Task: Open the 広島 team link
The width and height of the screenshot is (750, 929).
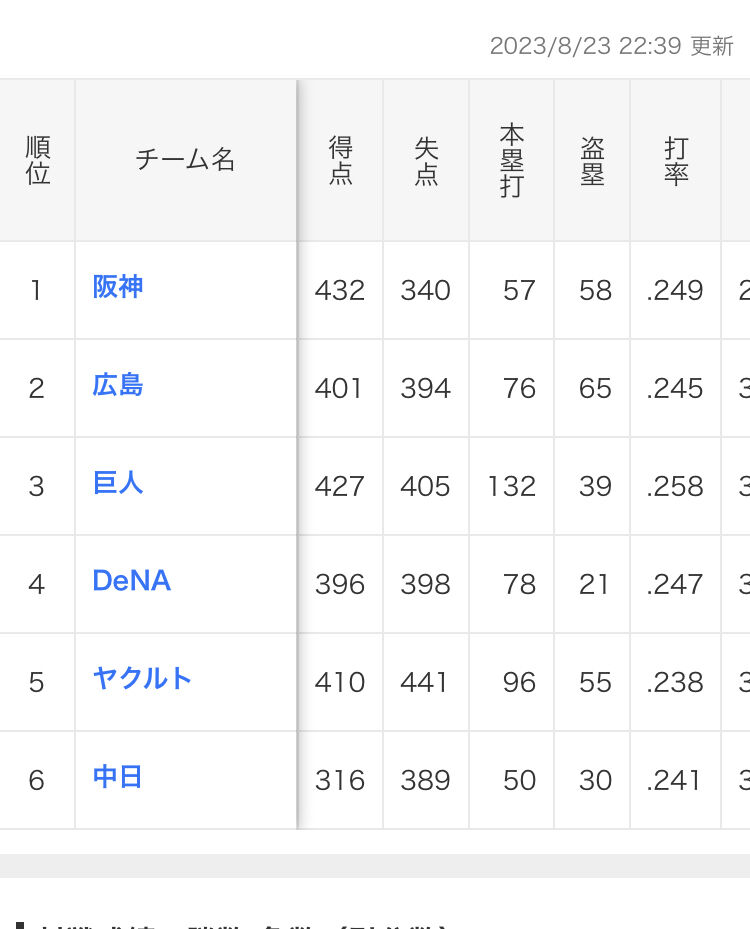Action: pos(117,385)
